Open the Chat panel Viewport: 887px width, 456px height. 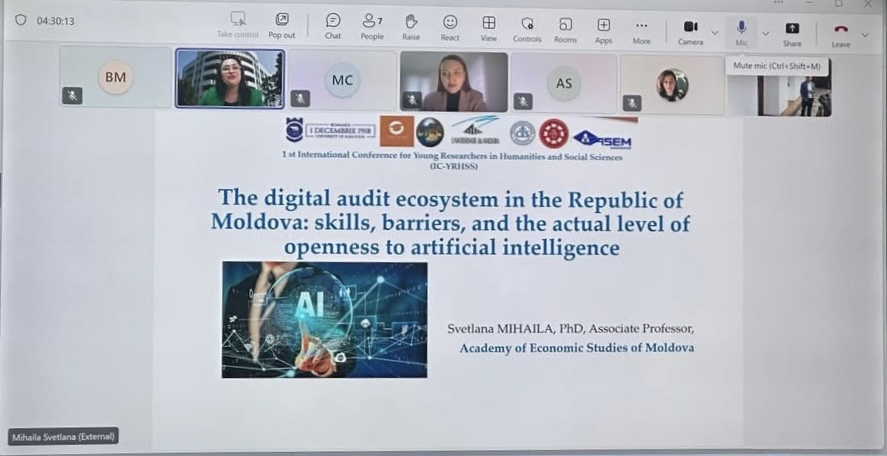coord(333,26)
